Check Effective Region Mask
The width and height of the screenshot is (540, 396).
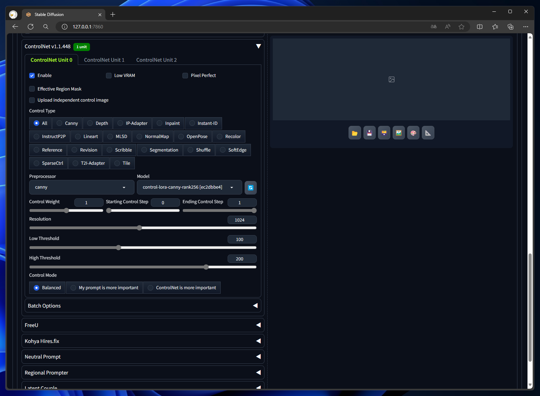32,89
